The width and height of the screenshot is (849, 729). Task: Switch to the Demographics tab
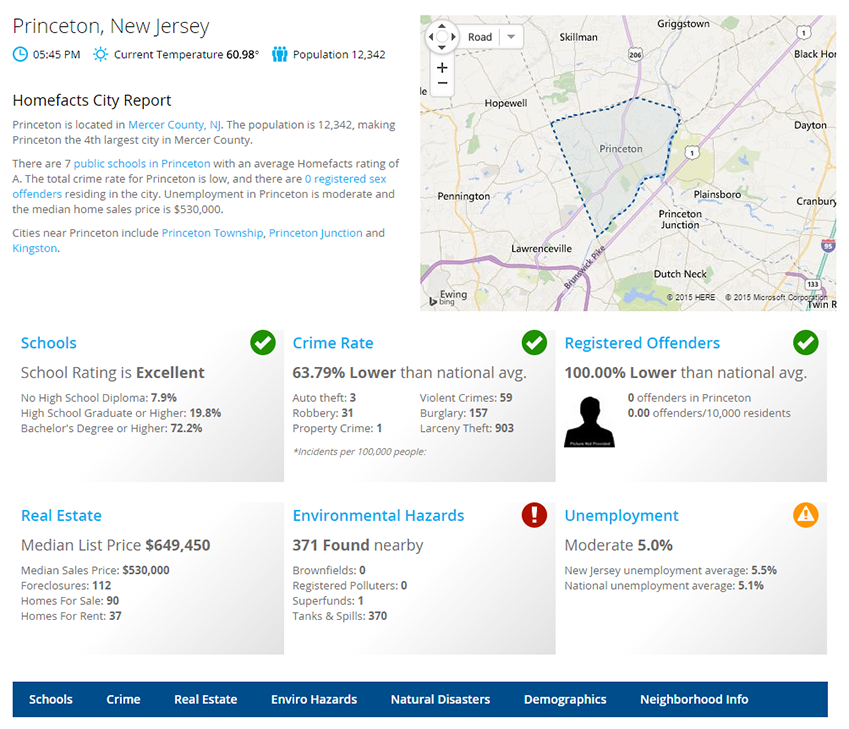coord(565,699)
